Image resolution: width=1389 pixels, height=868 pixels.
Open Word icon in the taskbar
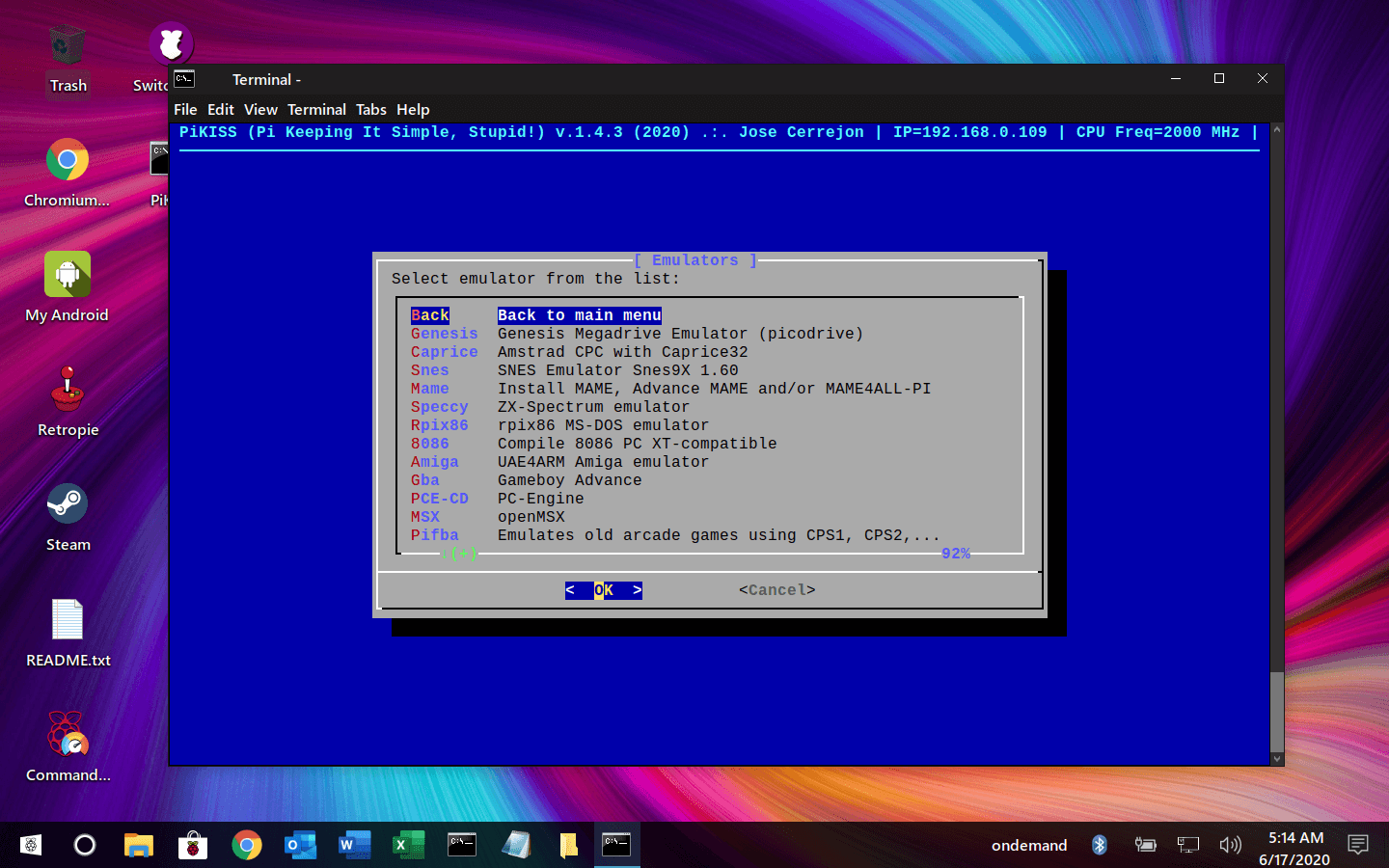355,845
